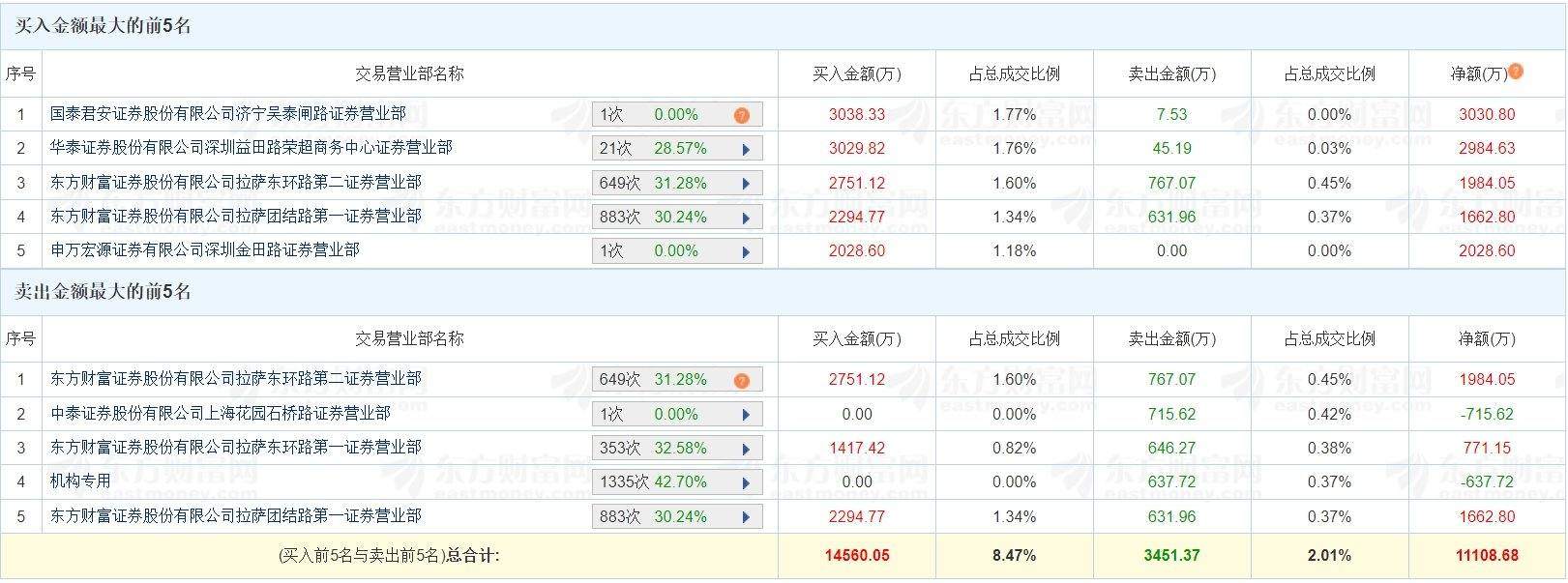Expand the 883次 arrow in the buy table
The width and height of the screenshot is (1568, 583).
click(746, 218)
